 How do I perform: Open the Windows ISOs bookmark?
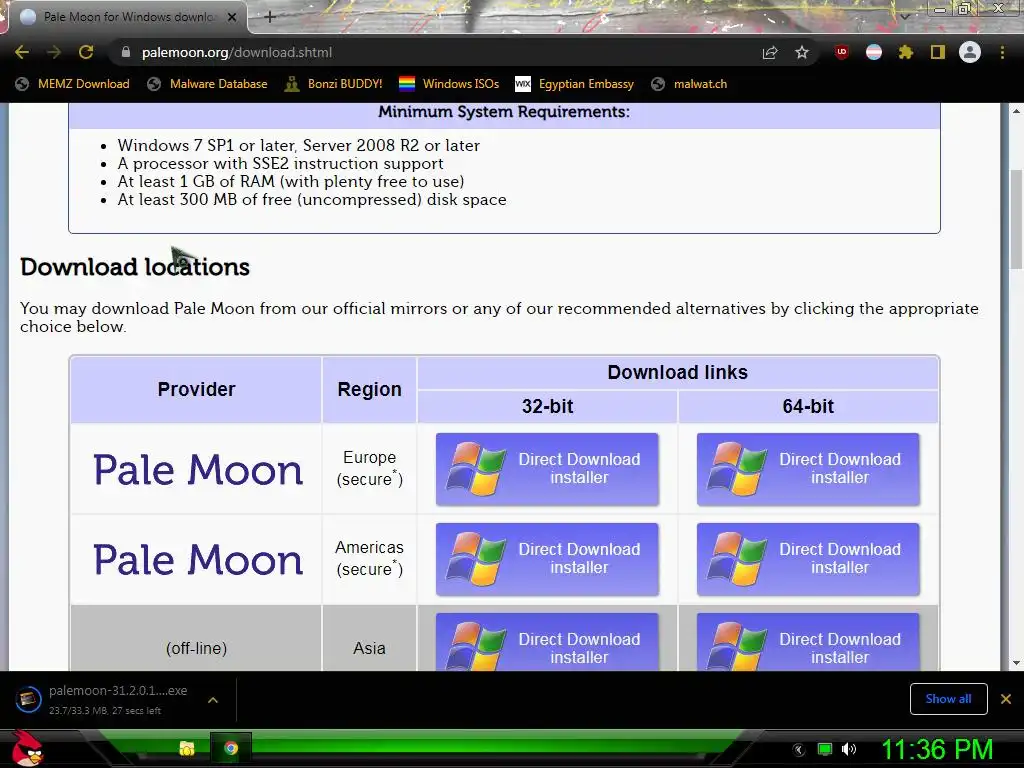tap(449, 84)
